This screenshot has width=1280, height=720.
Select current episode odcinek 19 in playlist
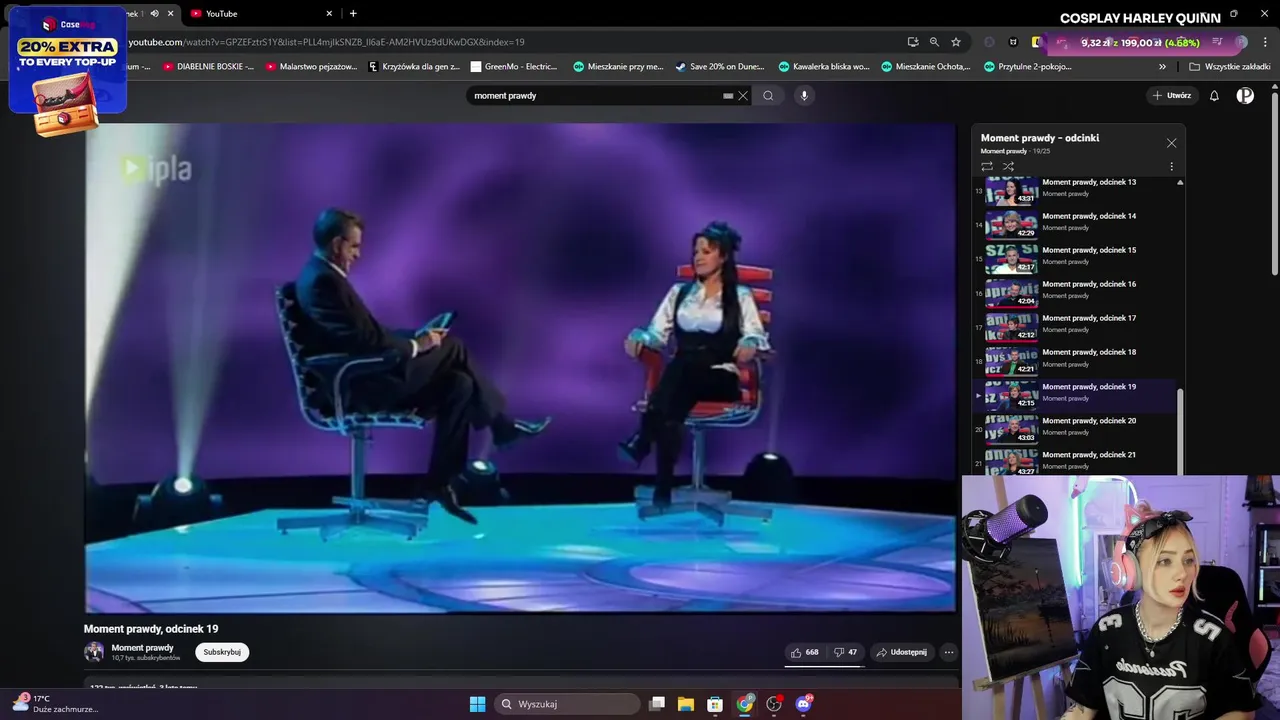1077,395
